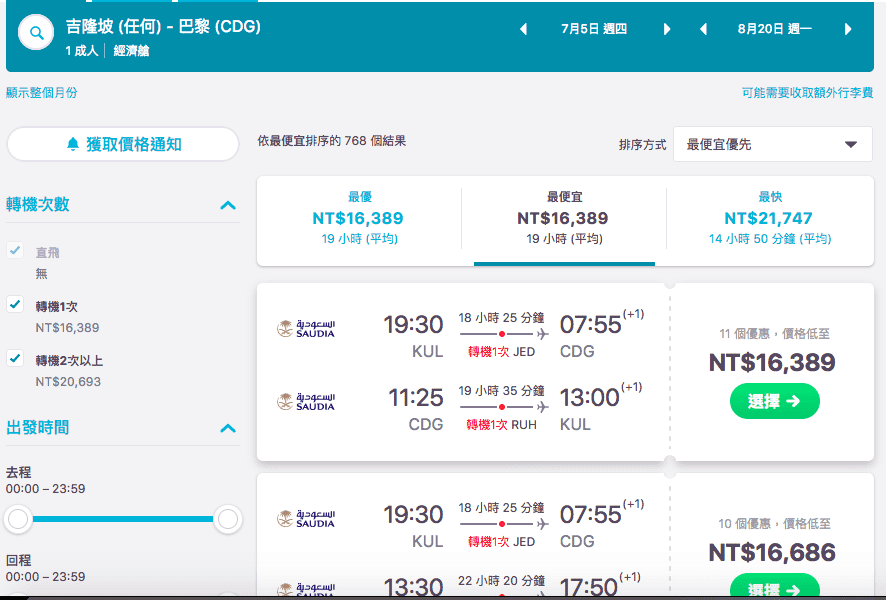This screenshot has width=886, height=600.
Task: Click the 768 個結果 results count text
Action: click(375, 141)
